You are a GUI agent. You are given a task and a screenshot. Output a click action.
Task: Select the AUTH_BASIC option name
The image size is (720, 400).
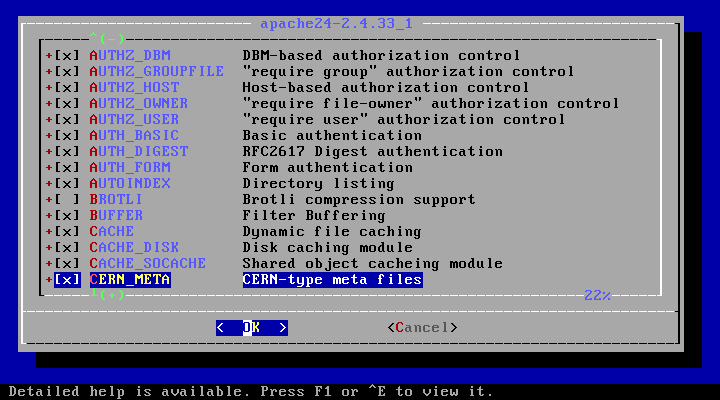click(135, 136)
